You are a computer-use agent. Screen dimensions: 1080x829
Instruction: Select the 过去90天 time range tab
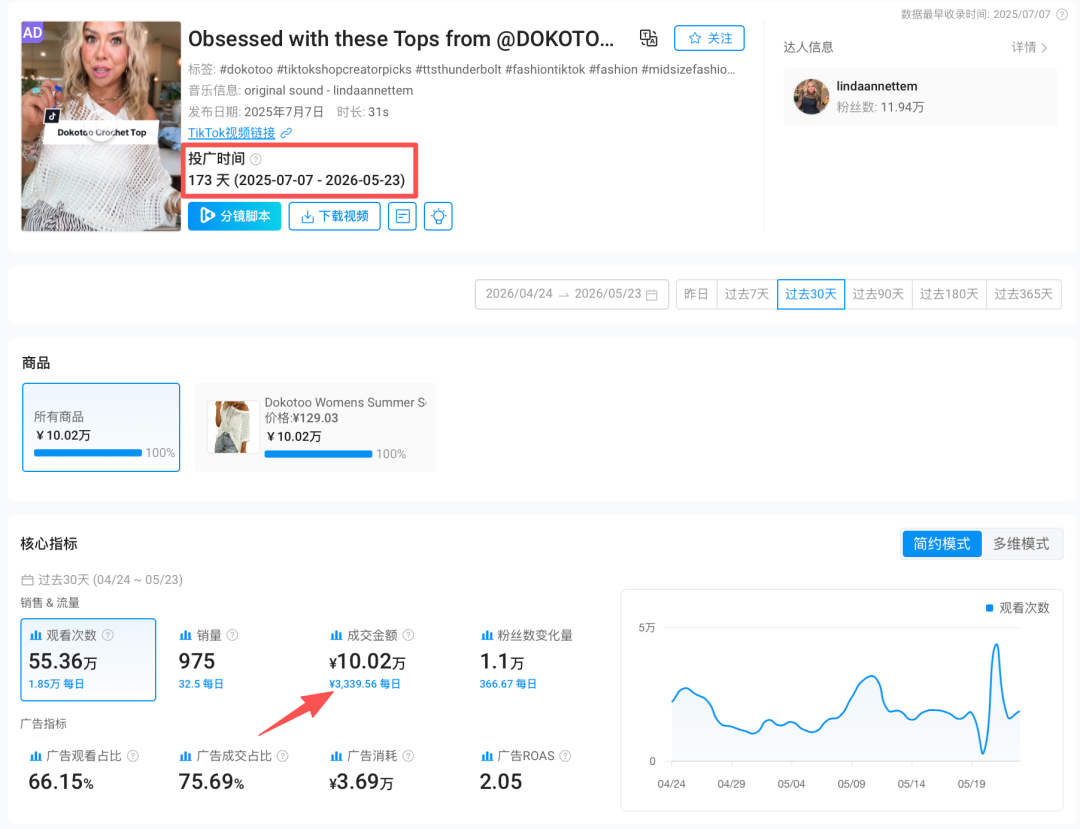coord(878,294)
